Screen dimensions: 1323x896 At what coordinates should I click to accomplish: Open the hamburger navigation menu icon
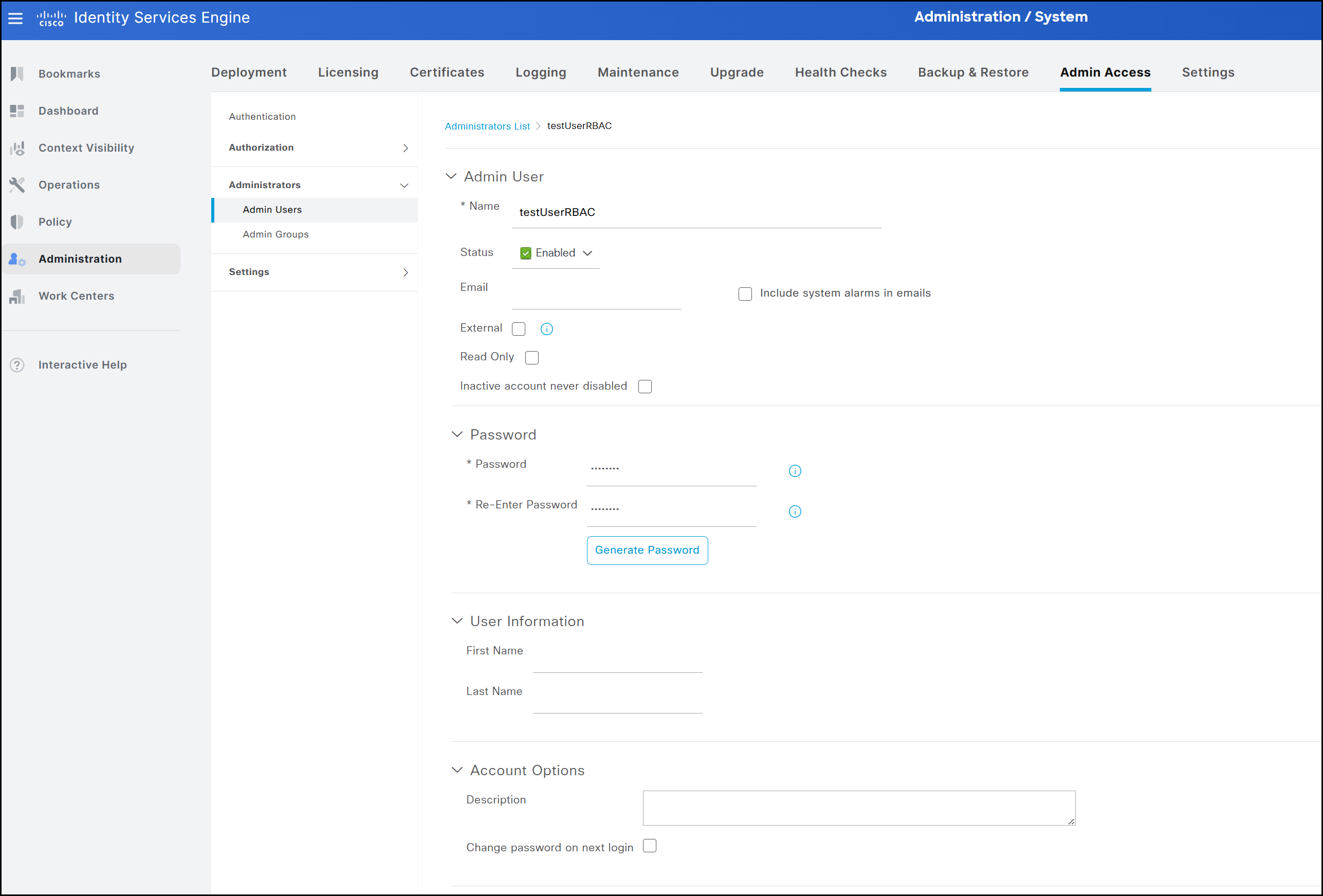coord(15,18)
